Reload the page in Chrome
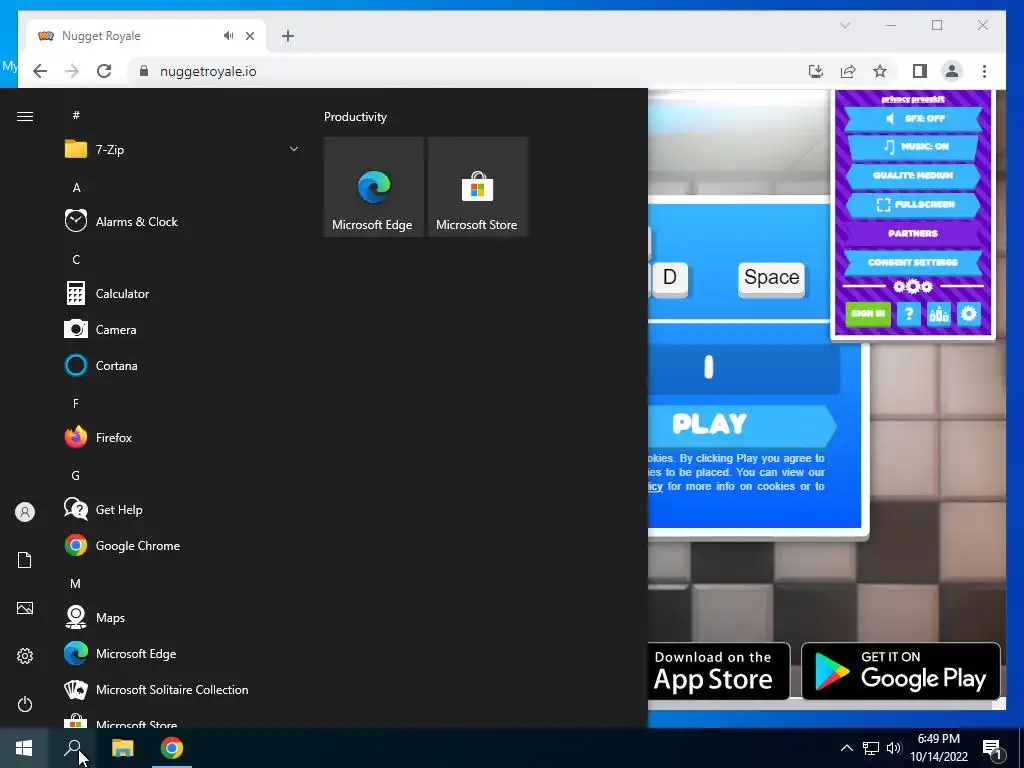1024x768 pixels. pos(104,71)
